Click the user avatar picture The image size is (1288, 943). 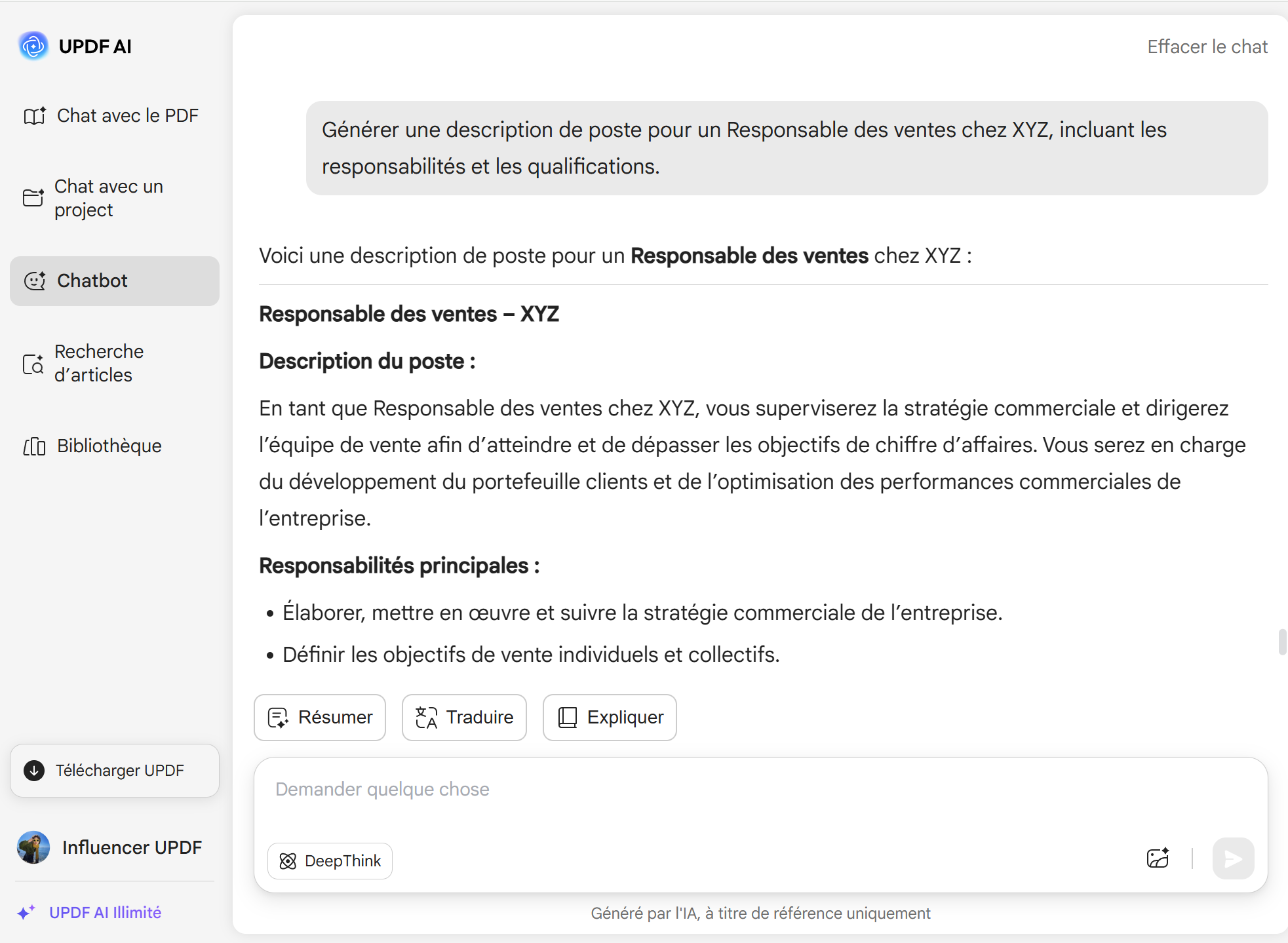point(33,847)
